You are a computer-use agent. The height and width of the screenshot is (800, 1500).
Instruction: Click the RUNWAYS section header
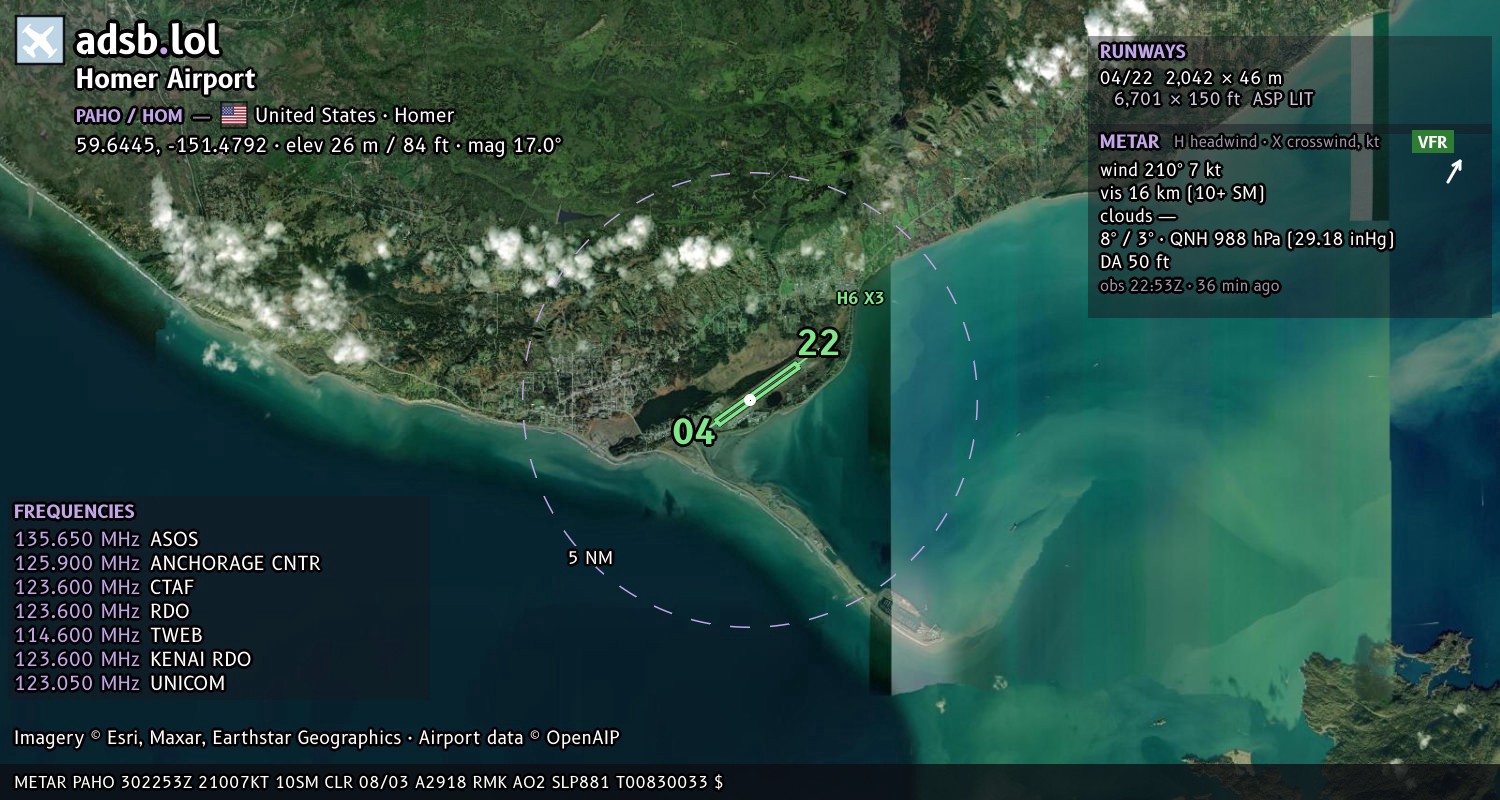click(1142, 52)
